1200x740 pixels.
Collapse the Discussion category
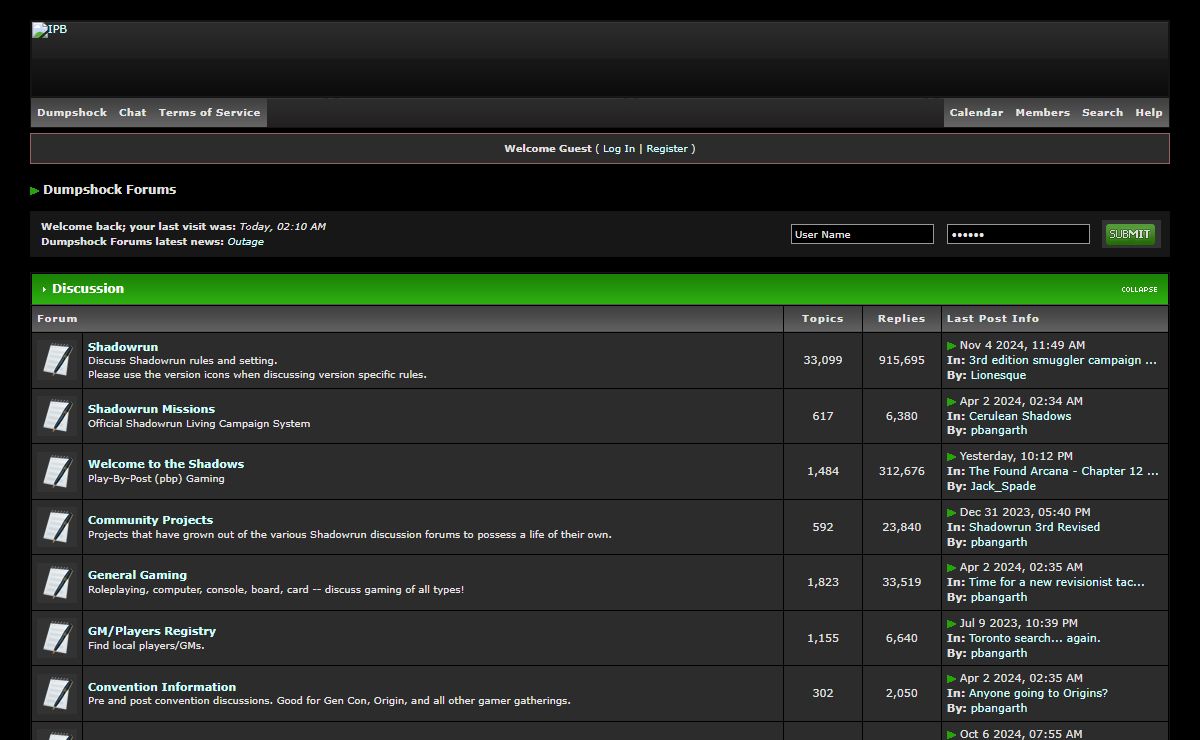click(x=1139, y=290)
